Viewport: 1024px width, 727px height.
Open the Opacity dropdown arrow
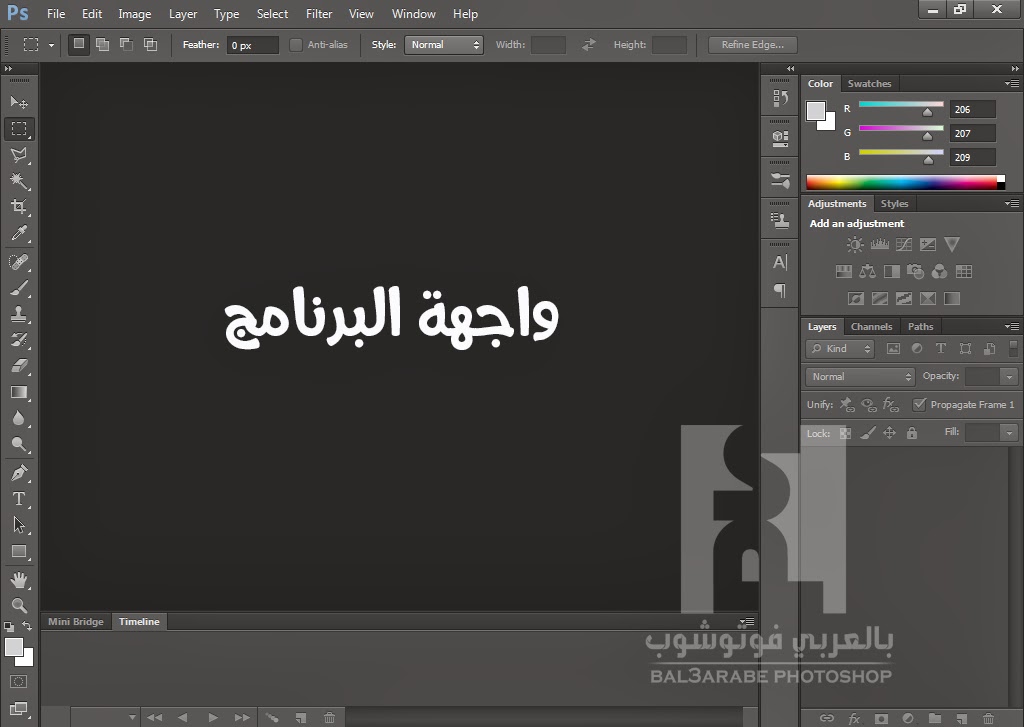point(1010,377)
